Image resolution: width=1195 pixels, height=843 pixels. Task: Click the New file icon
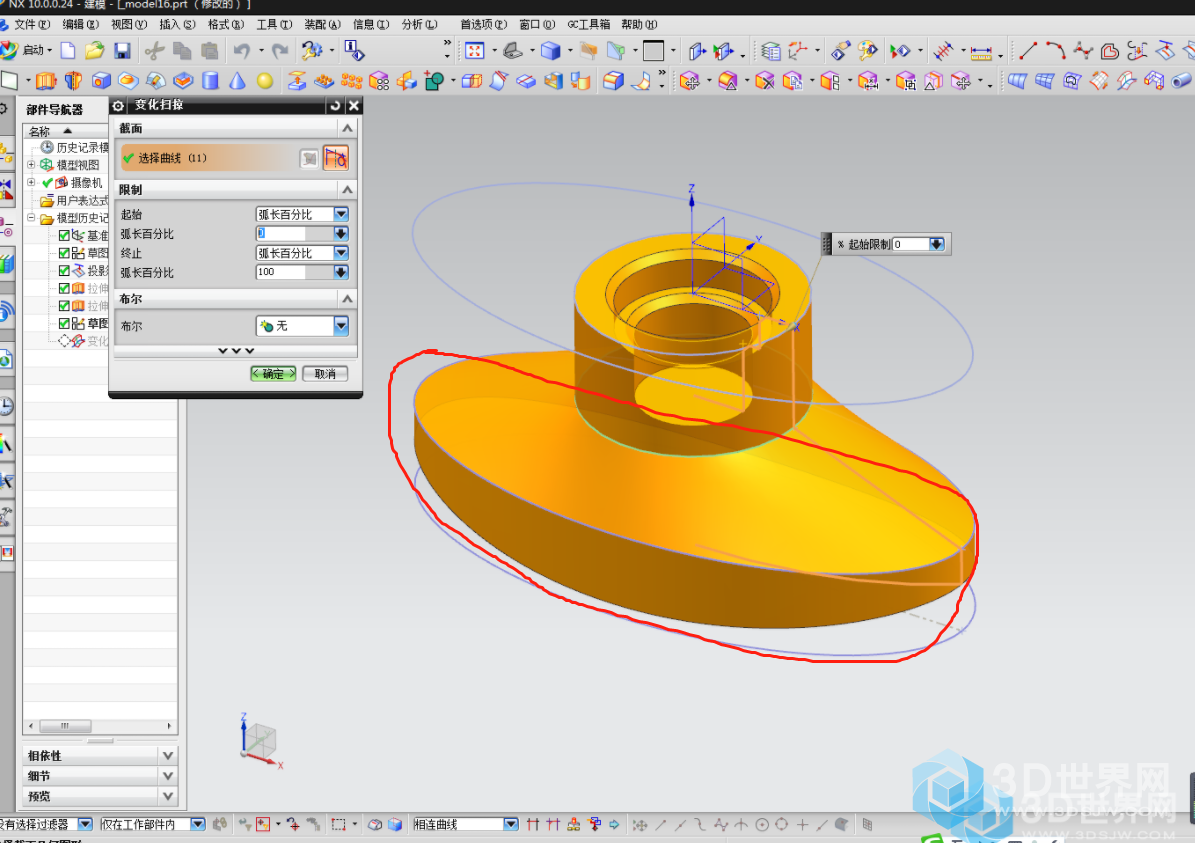68,51
